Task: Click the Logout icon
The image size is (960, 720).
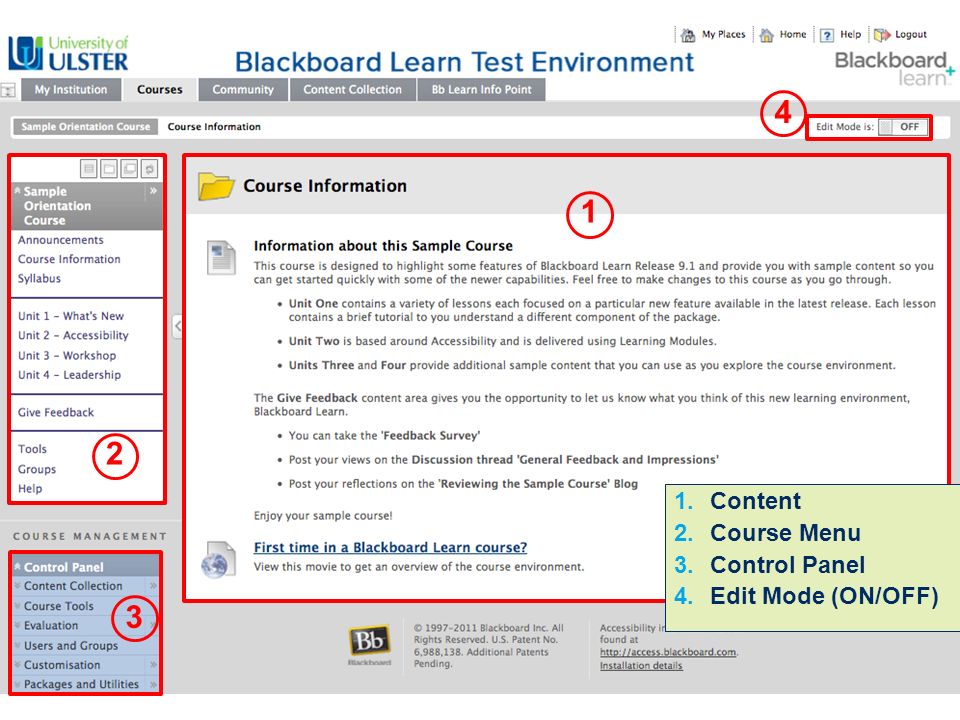Action: tap(882, 35)
